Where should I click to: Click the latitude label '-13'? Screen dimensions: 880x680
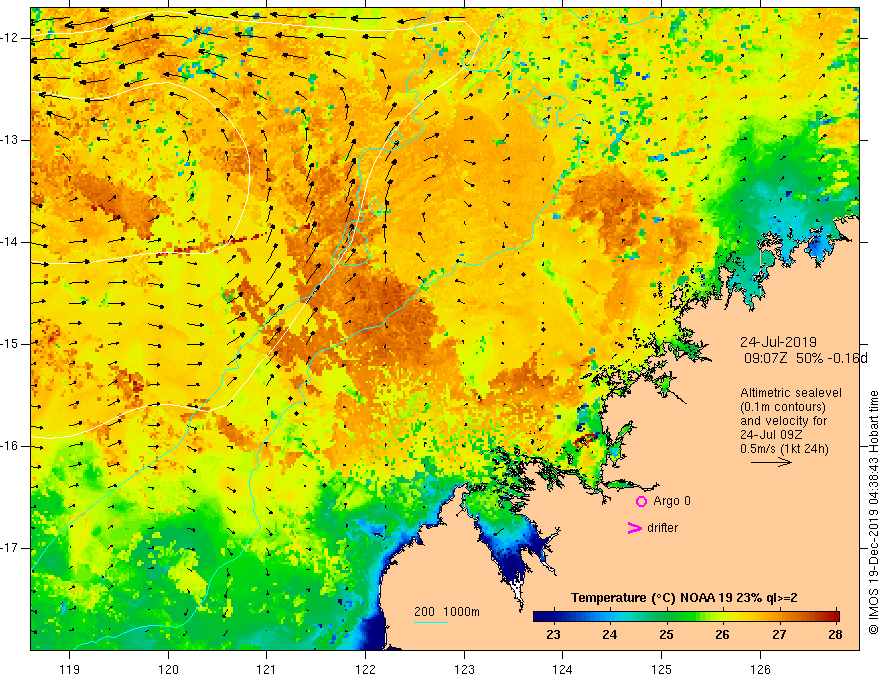click(x=11, y=140)
